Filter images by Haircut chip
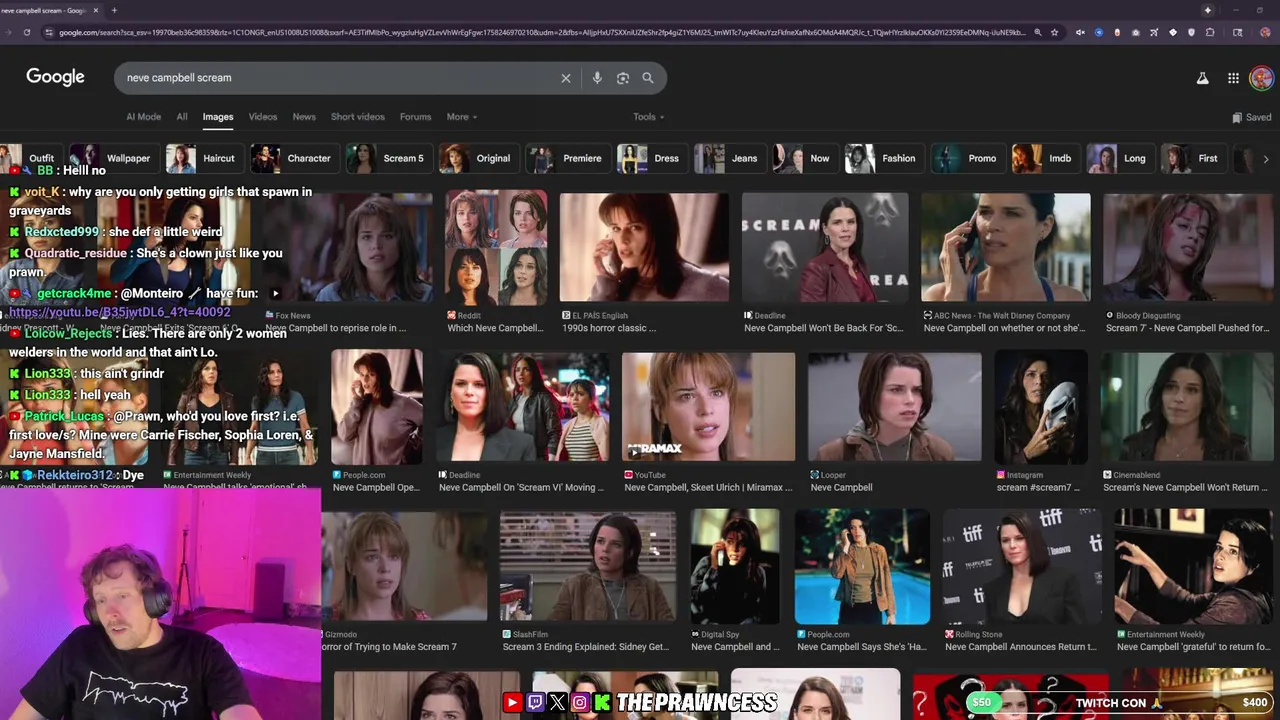This screenshot has height=720, width=1280. (x=203, y=158)
